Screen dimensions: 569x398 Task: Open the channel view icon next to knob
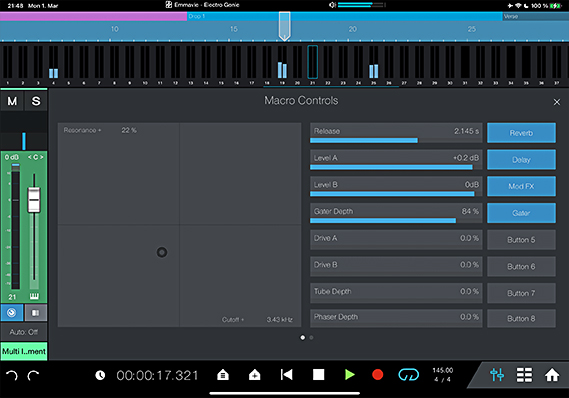[36, 313]
